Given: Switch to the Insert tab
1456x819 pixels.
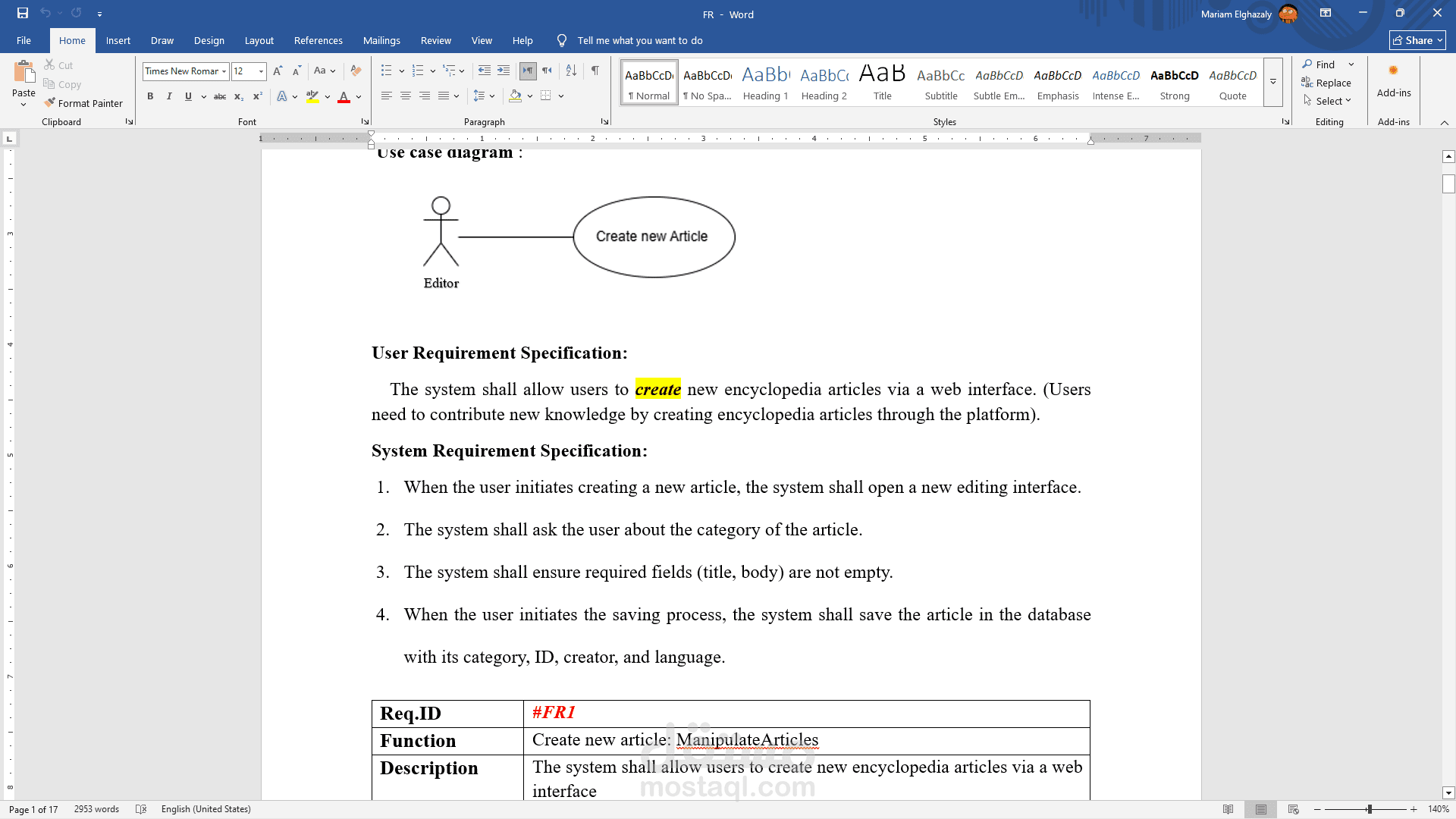Looking at the screenshot, I should click(x=118, y=40).
